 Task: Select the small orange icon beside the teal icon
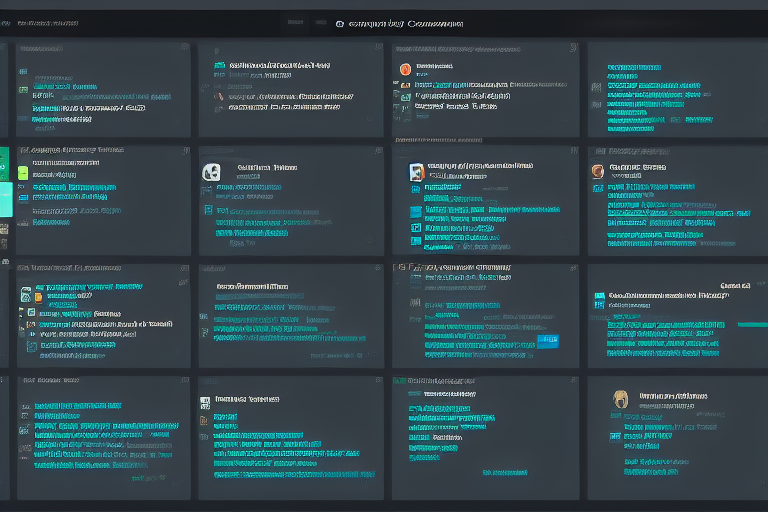[38, 296]
